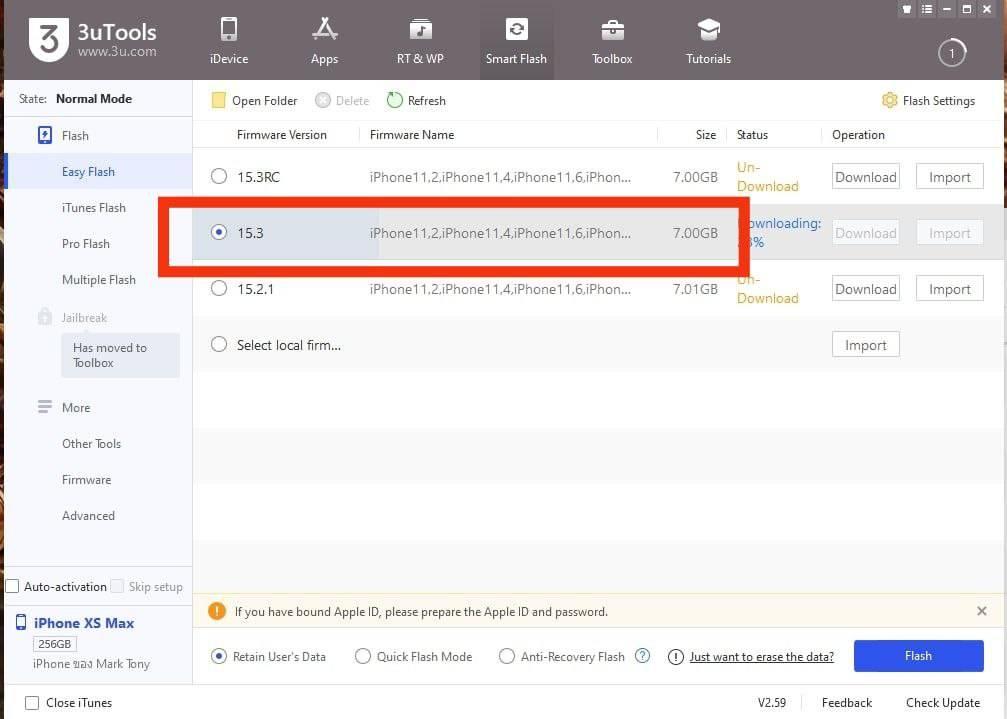Click the 256GB storage badge

pyautogui.click(x=55, y=644)
